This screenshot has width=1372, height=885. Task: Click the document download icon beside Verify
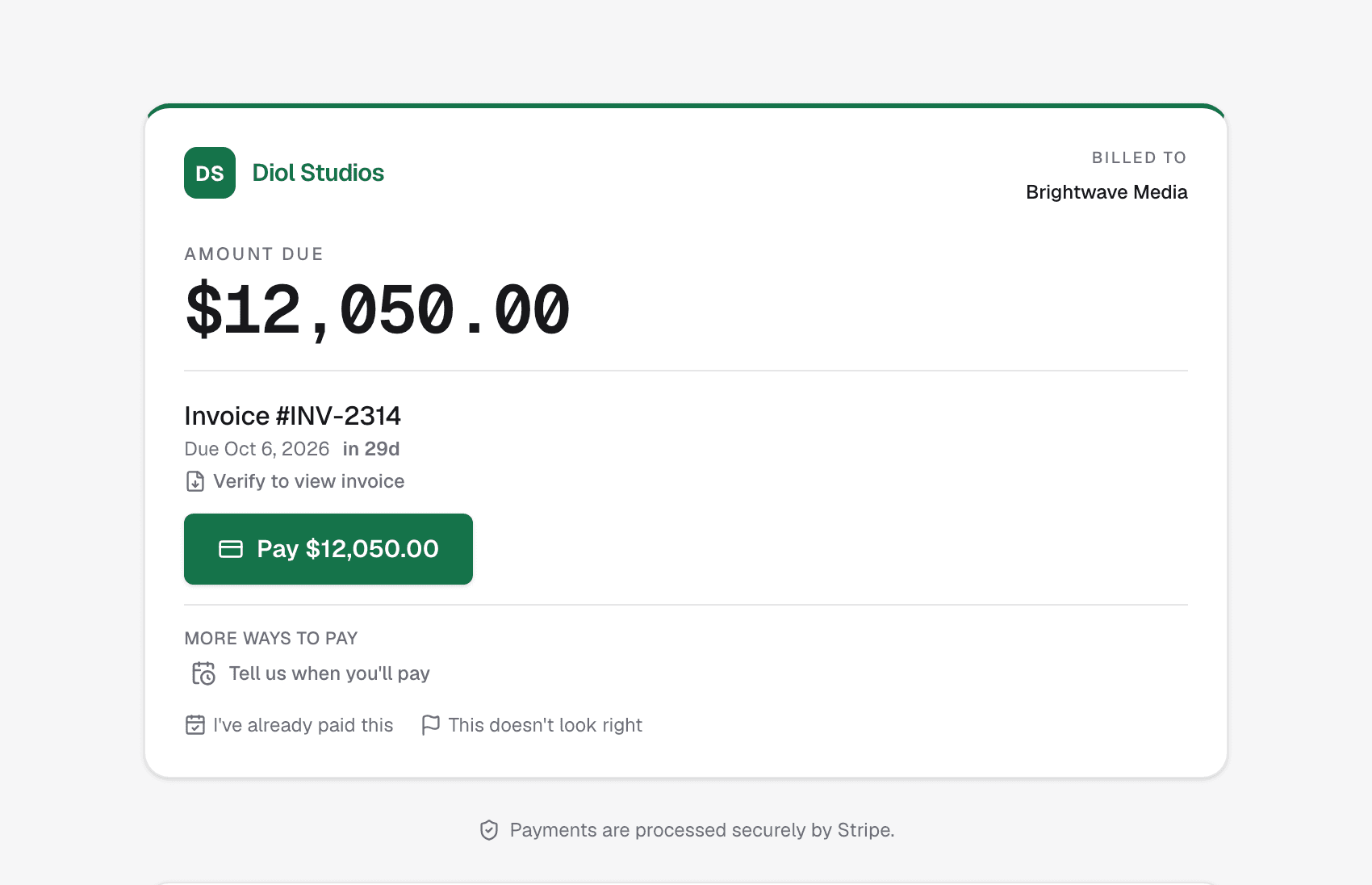pyautogui.click(x=195, y=481)
